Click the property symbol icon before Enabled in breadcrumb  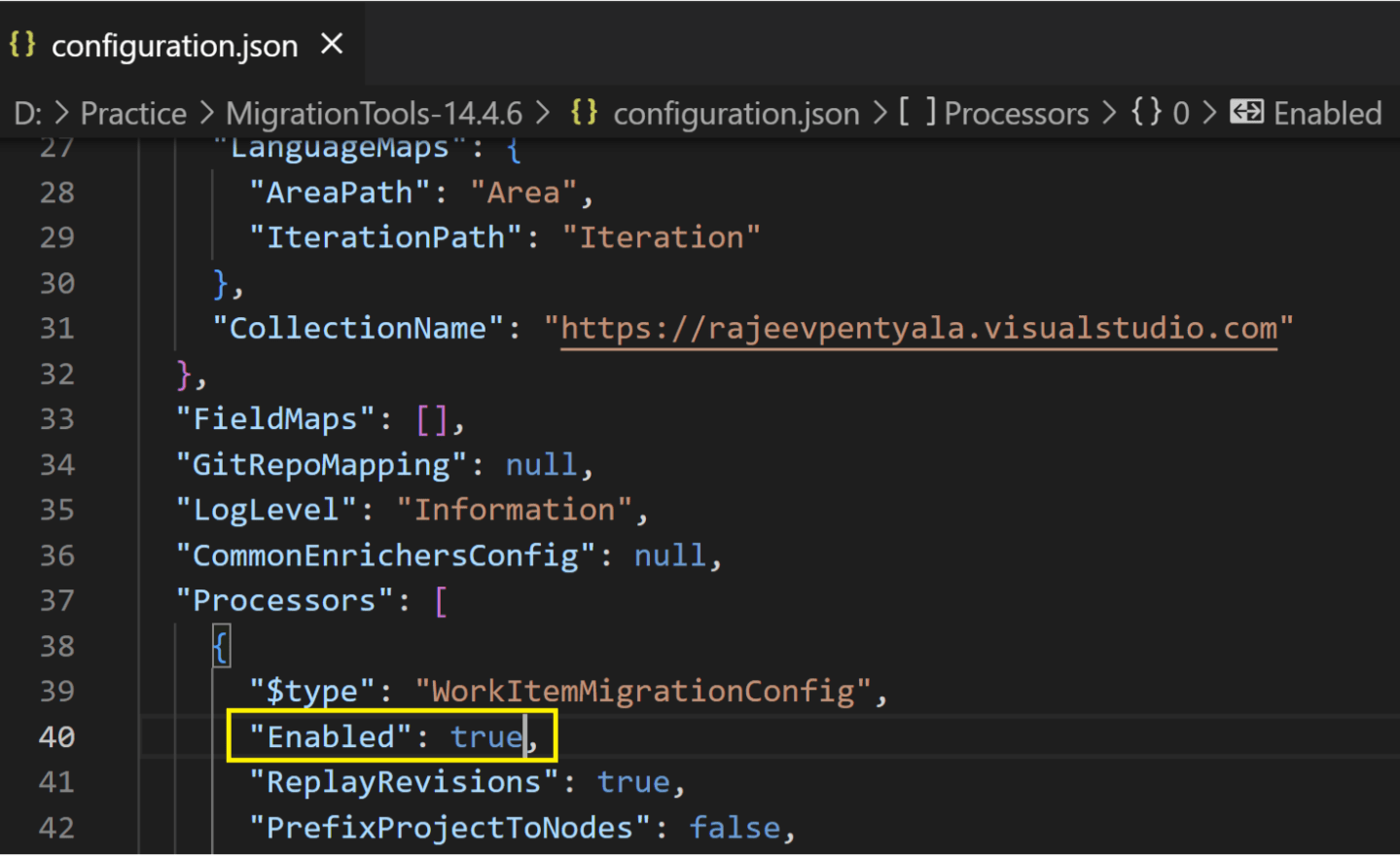1247,113
